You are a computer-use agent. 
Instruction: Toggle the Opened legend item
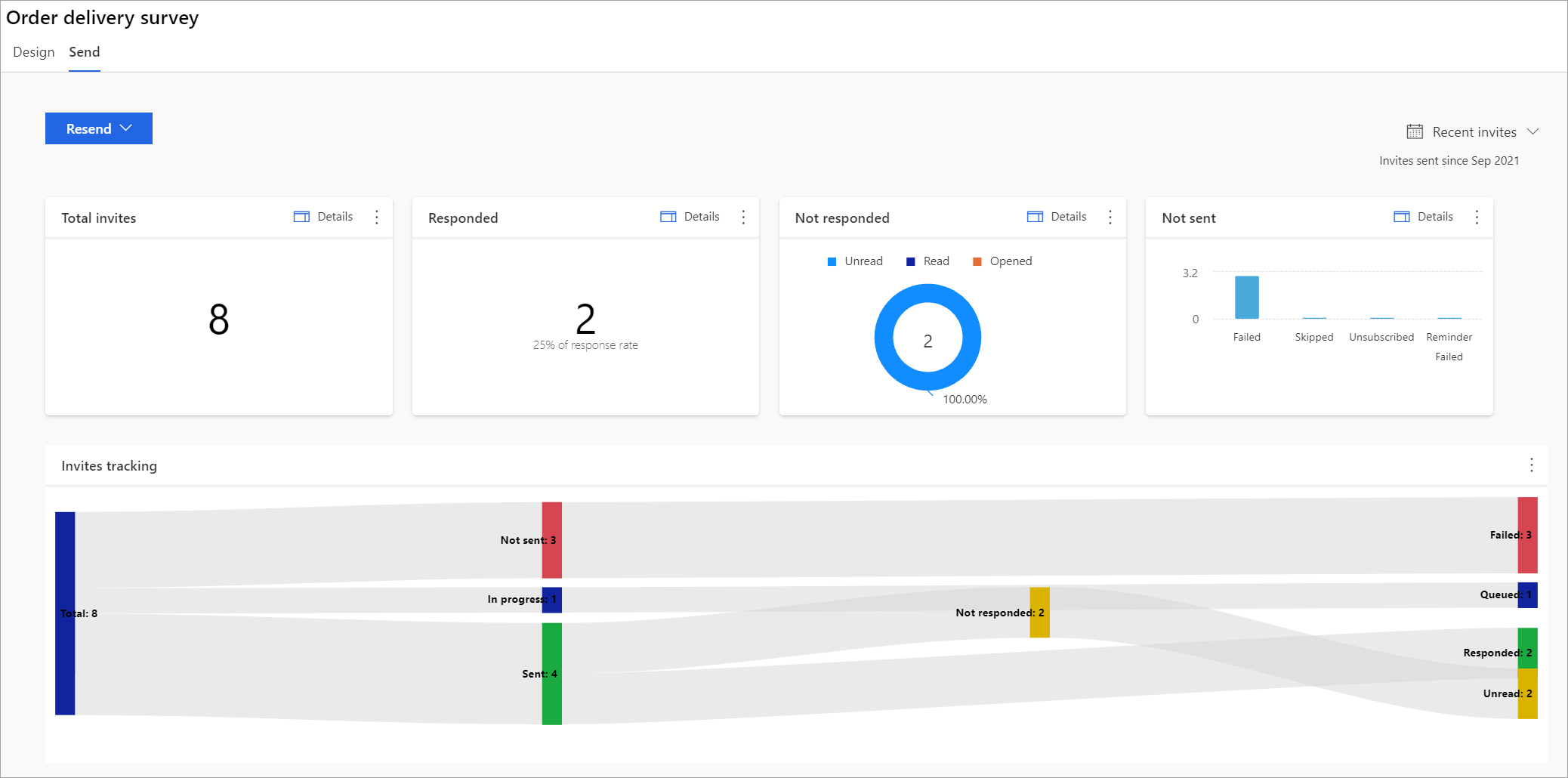coord(1002,261)
